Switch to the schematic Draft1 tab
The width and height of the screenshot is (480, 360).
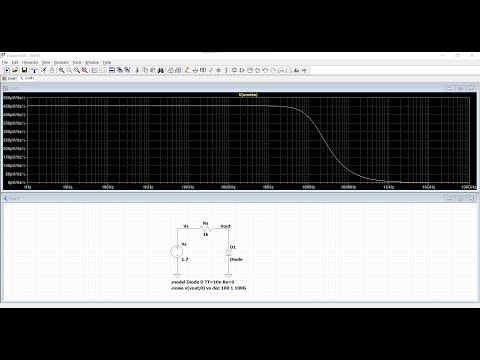[x=27, y=78]
